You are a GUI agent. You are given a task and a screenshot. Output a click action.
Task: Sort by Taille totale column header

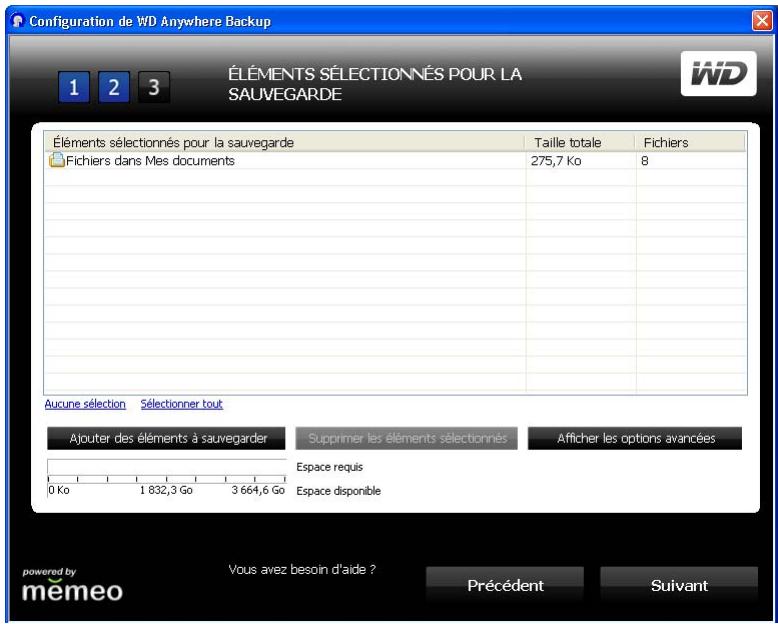click(580, 142)
